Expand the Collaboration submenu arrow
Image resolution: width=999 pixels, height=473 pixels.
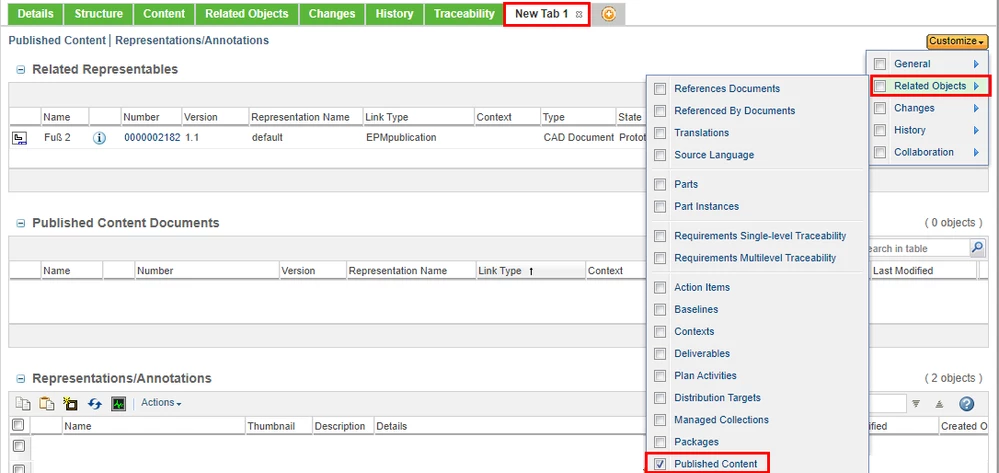[976, 152]
